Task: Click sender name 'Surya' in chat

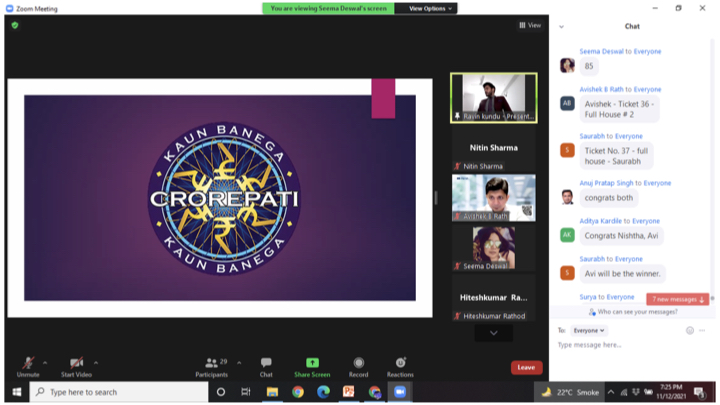Action: point(588,297)
